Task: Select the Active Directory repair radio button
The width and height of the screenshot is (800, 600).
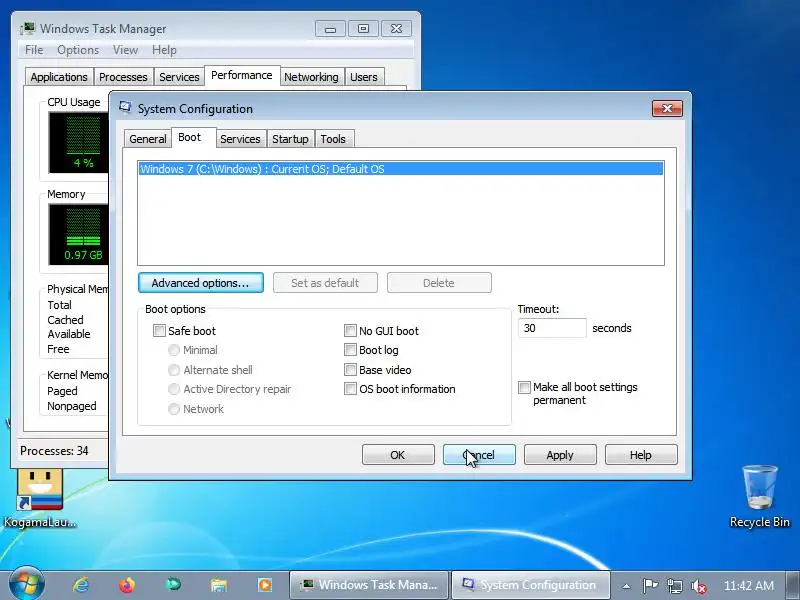Action: 174,389
